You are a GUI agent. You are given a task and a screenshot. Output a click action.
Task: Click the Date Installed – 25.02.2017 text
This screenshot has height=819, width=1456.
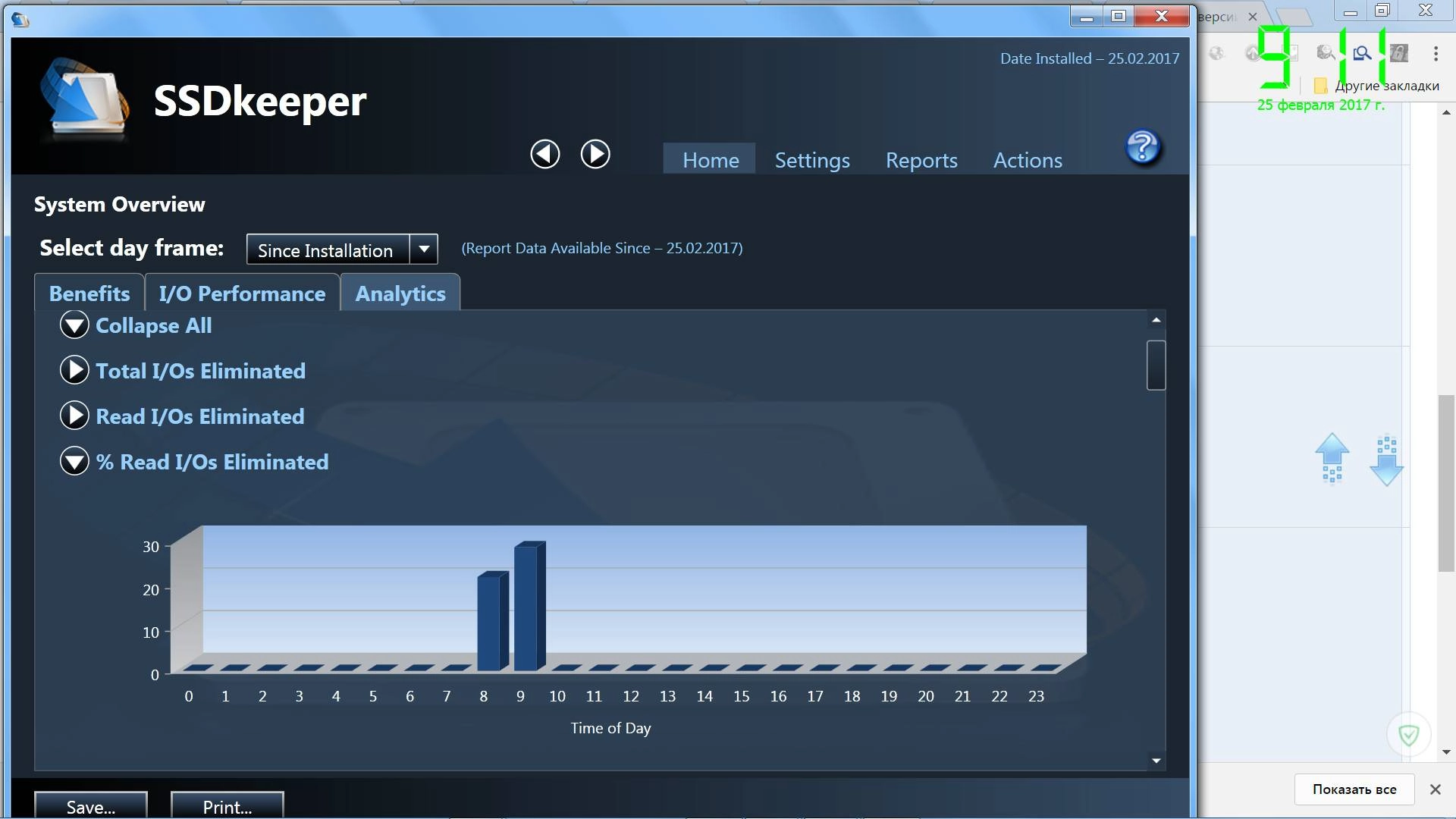pos(1090,58)
